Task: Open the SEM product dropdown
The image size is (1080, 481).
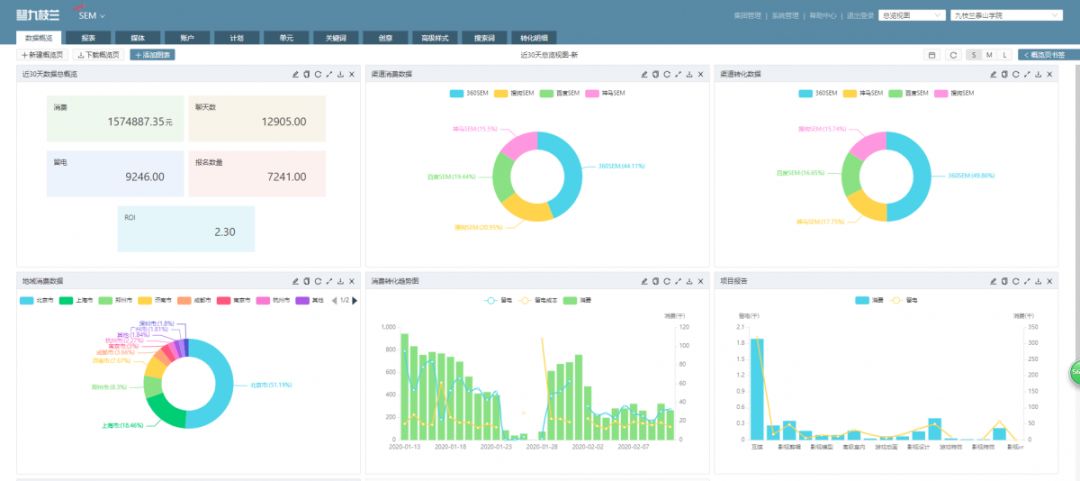Action: tap(92, 15)
